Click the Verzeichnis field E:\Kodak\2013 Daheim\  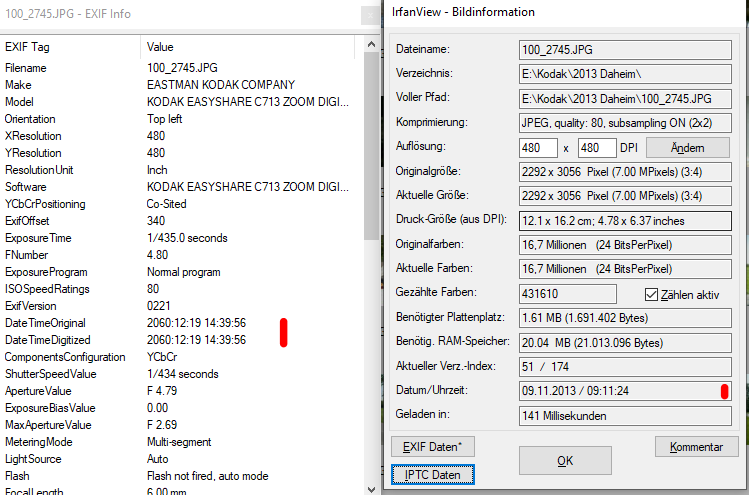tap(625, 74)
